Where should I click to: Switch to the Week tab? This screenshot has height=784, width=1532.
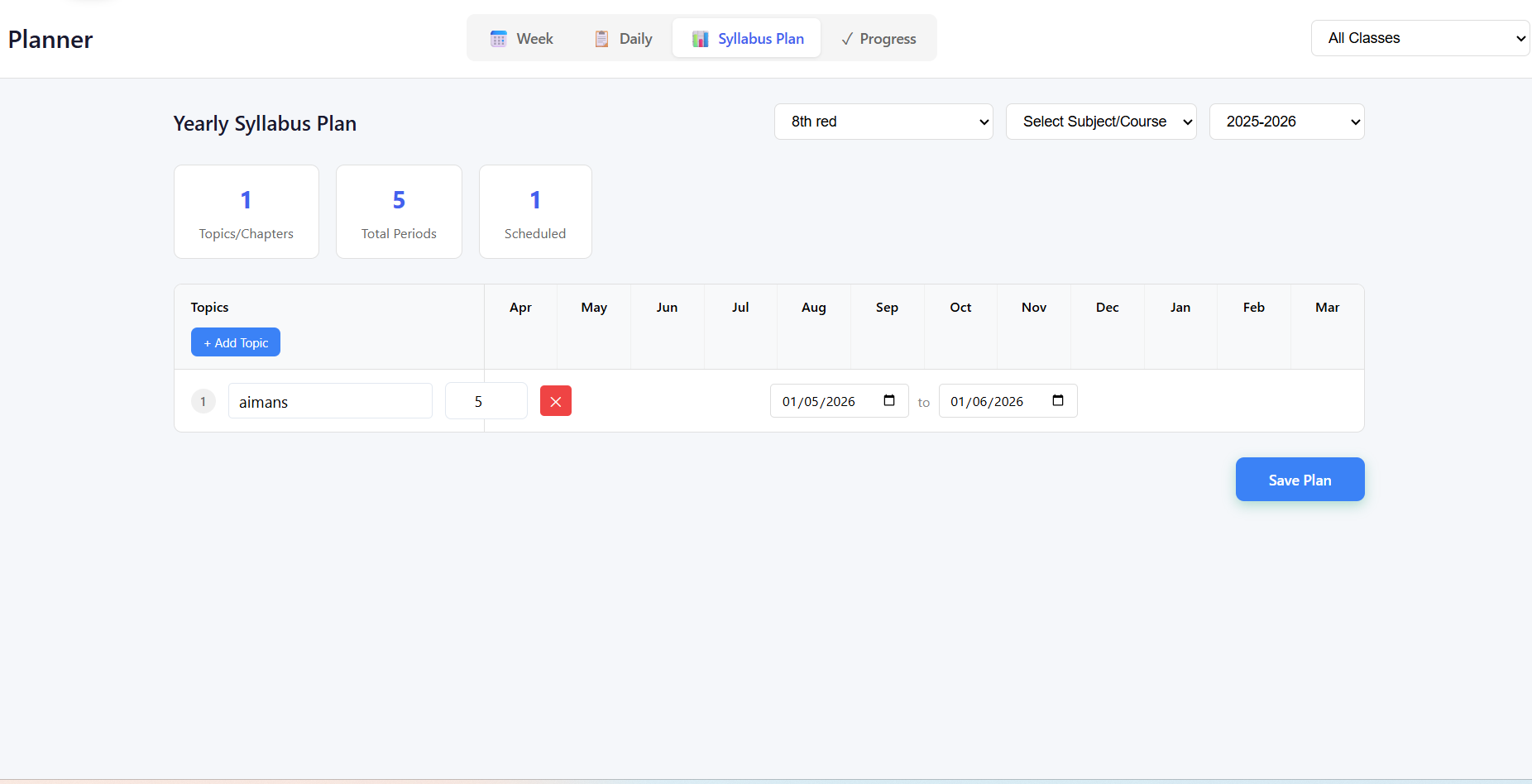point(521,38)
